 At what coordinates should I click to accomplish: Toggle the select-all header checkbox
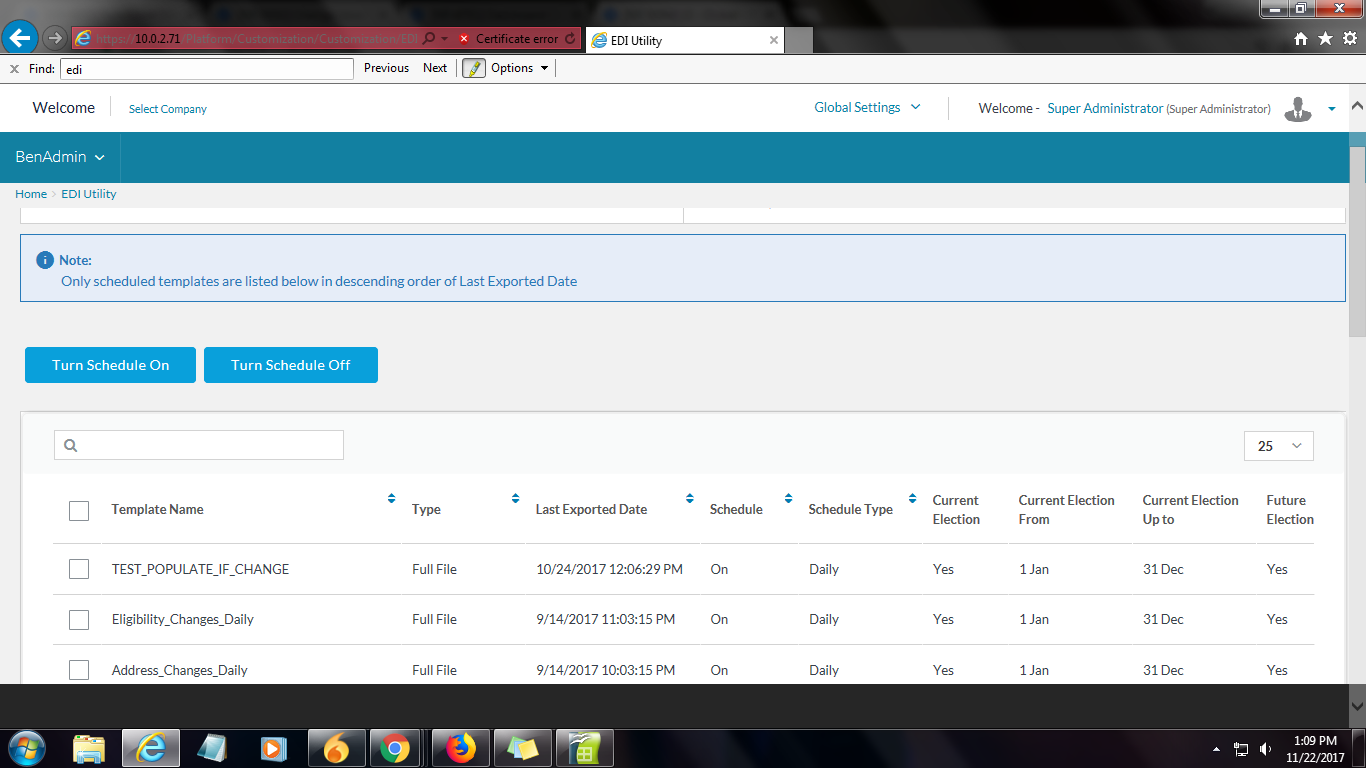click(79, 510)
